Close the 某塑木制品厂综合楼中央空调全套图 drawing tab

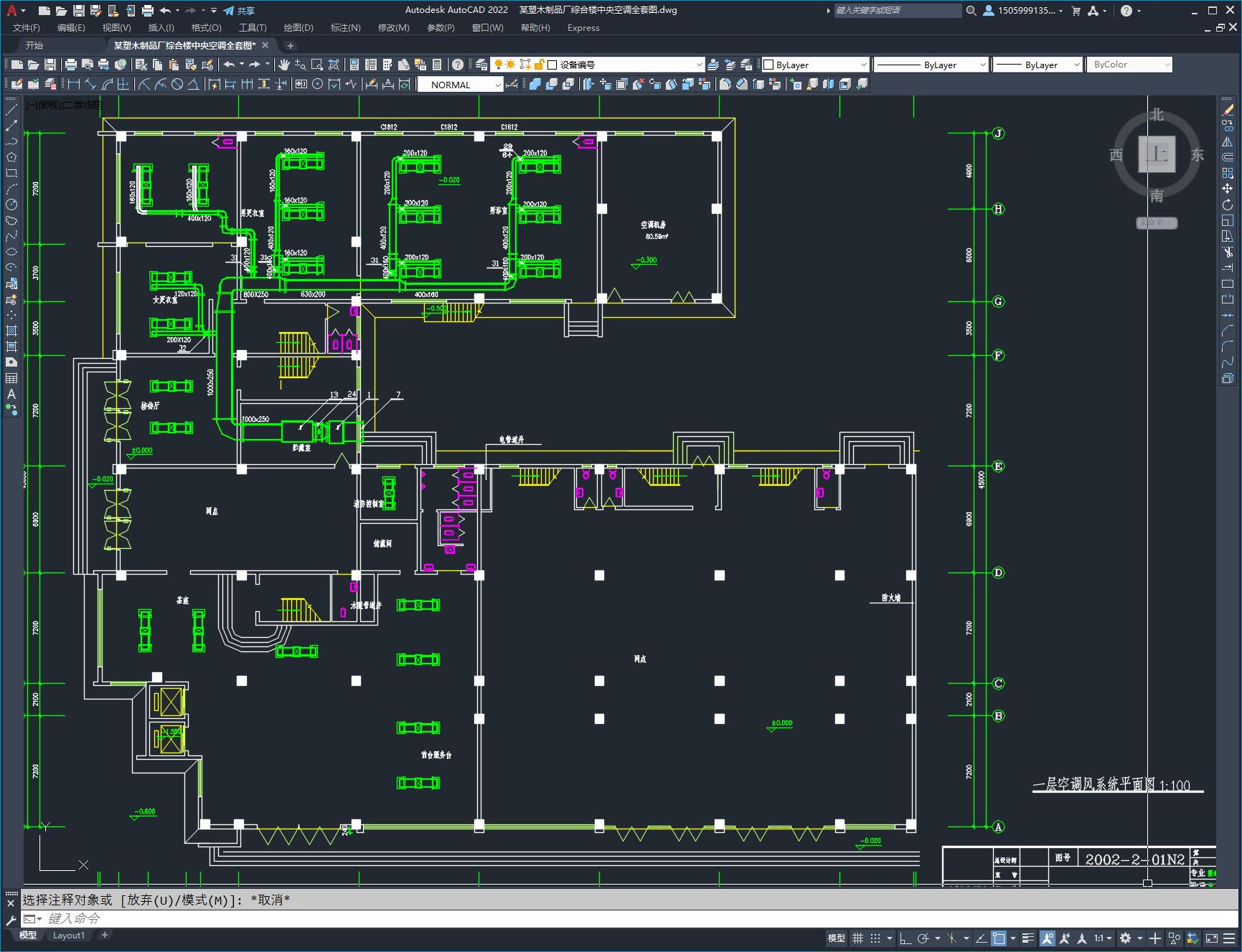pos(265,45)
